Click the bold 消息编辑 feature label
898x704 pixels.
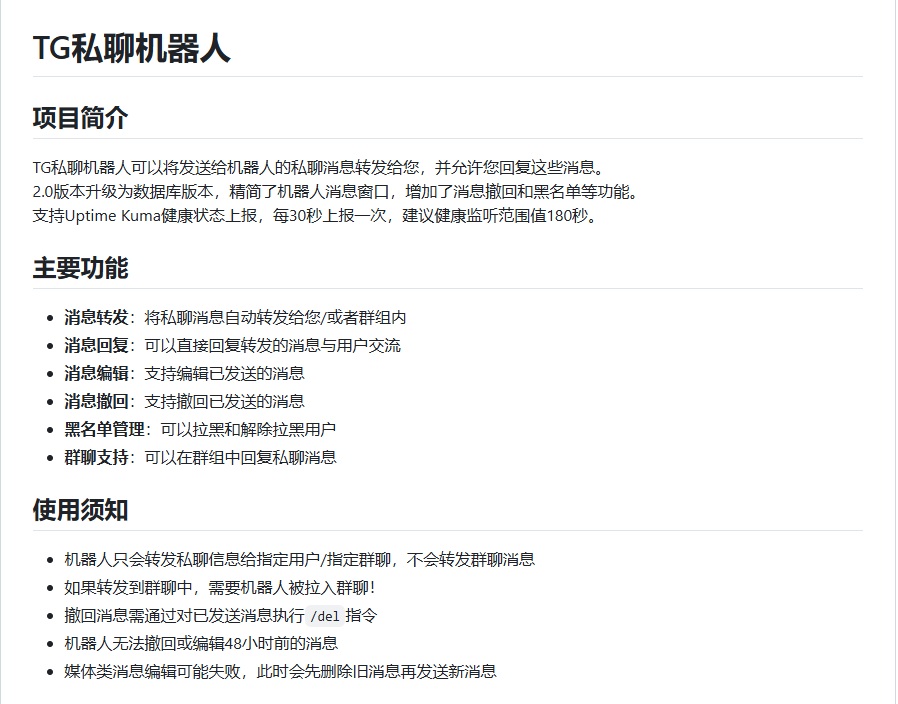[96, 374]
